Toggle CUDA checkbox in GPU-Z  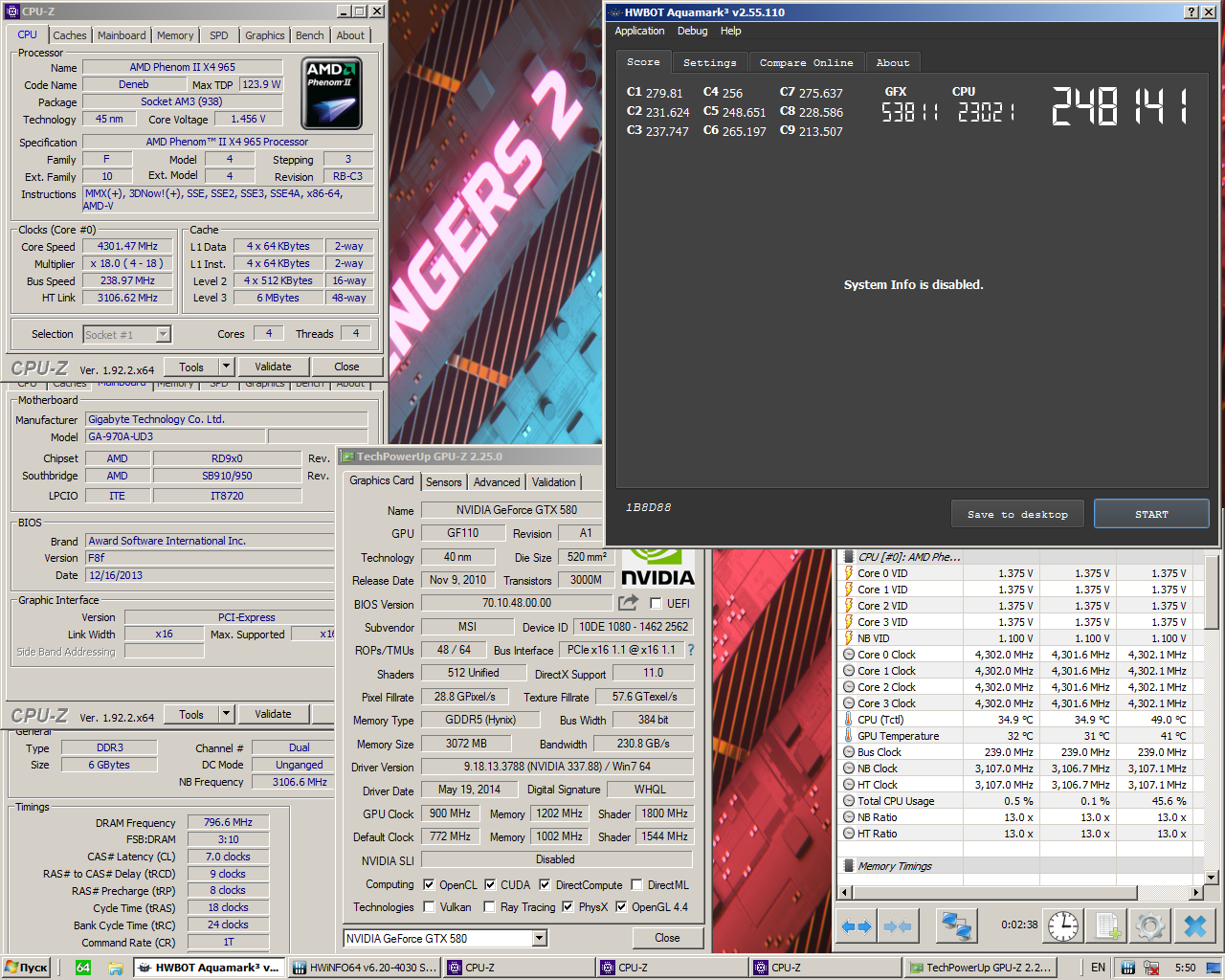[490, 885]
